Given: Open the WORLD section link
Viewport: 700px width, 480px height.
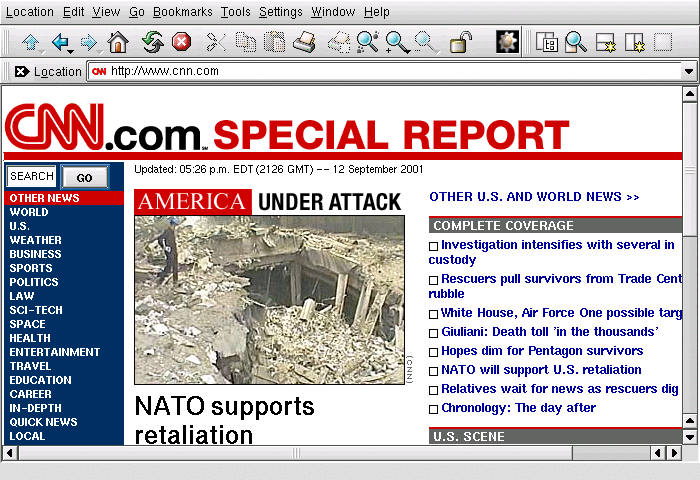Looking at the screenshot, I should click(x=29, y=212).
